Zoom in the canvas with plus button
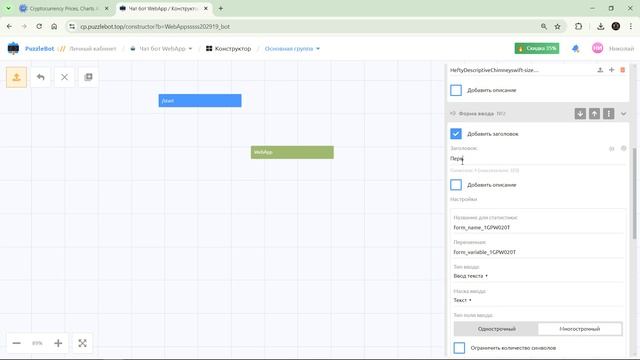Image resolution: width=640 pixels, height=360 pixels. [x=58, y=343]
